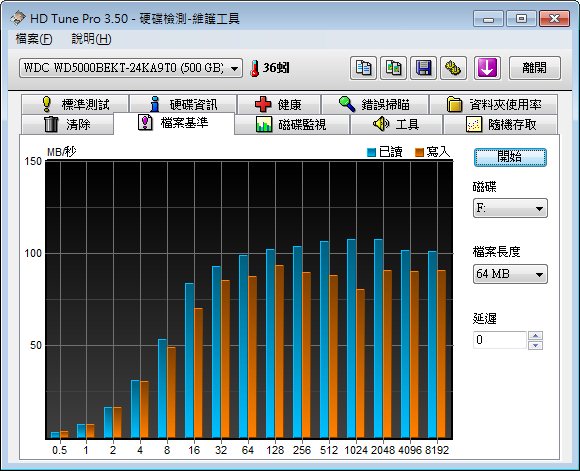
Task: Expand the 磁碟 F: drive dropdown
Action: point(510,208)
